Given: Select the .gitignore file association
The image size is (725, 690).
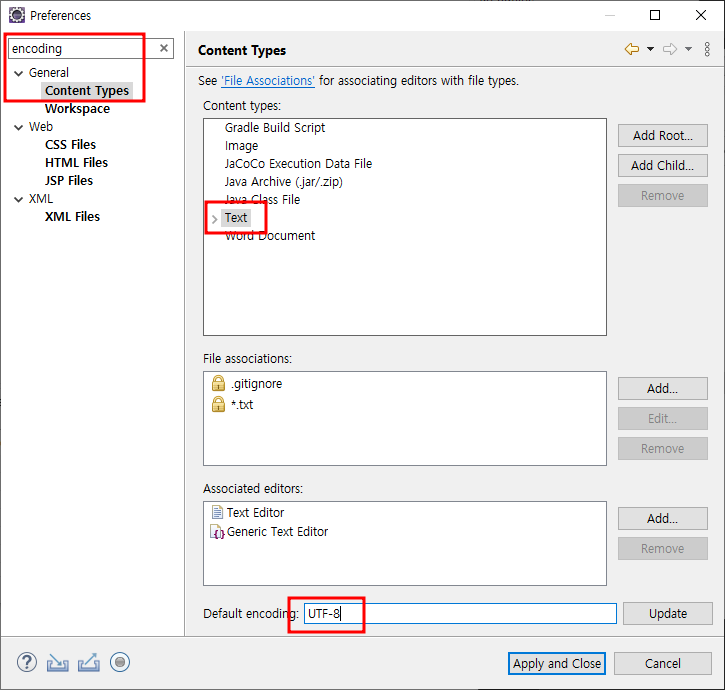Looking at the screenshot, I should [256, 384].
